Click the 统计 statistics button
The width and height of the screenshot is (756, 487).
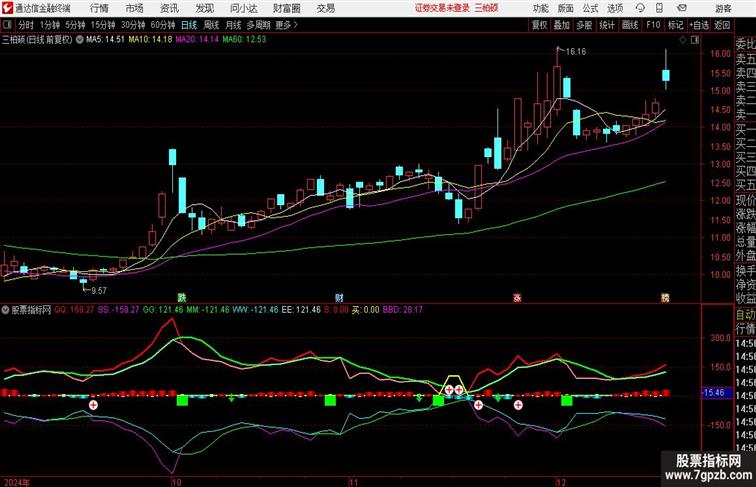tap(607, 25)
